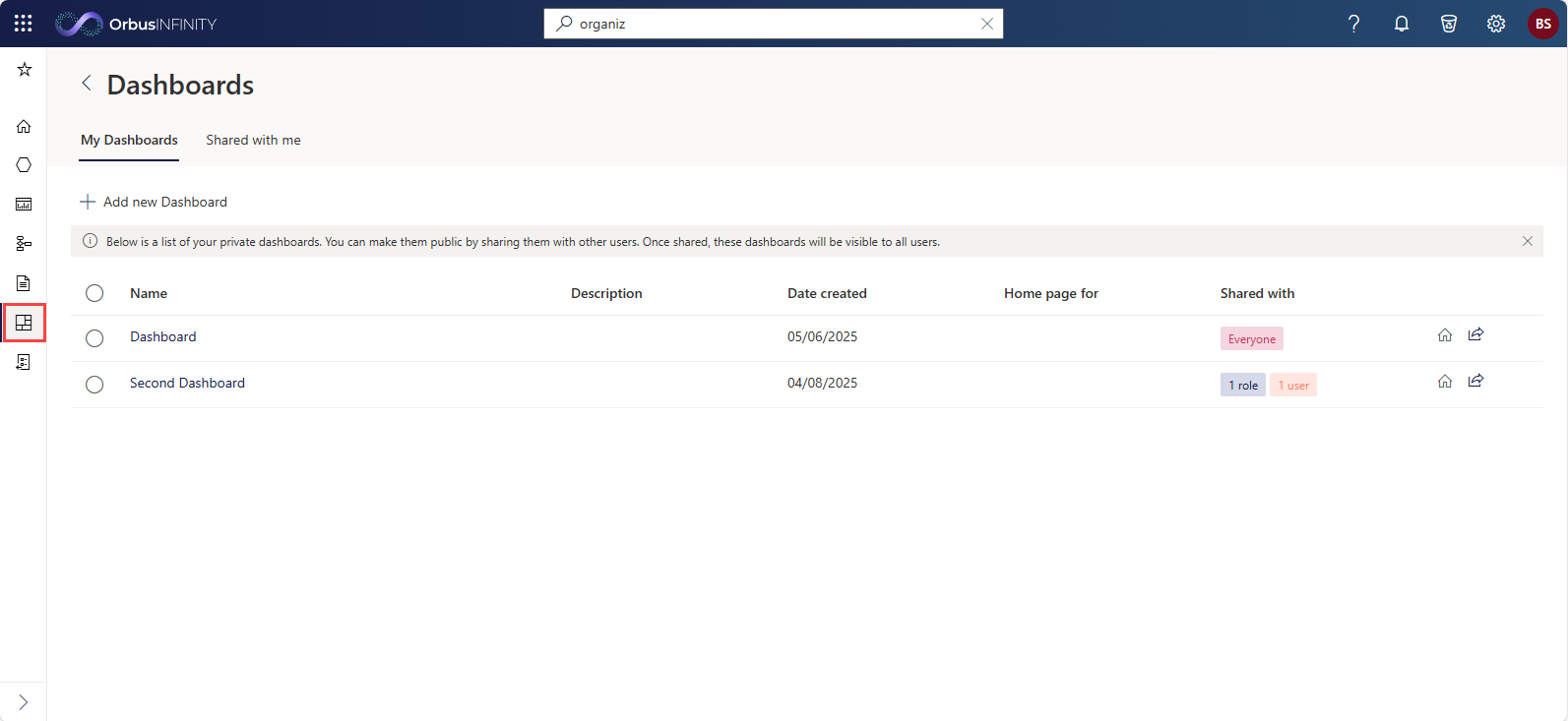Image resolution: width=1568 pixels, height=721 pixels.
Task: Open notifications bell icon
Action: point(1402,24)
